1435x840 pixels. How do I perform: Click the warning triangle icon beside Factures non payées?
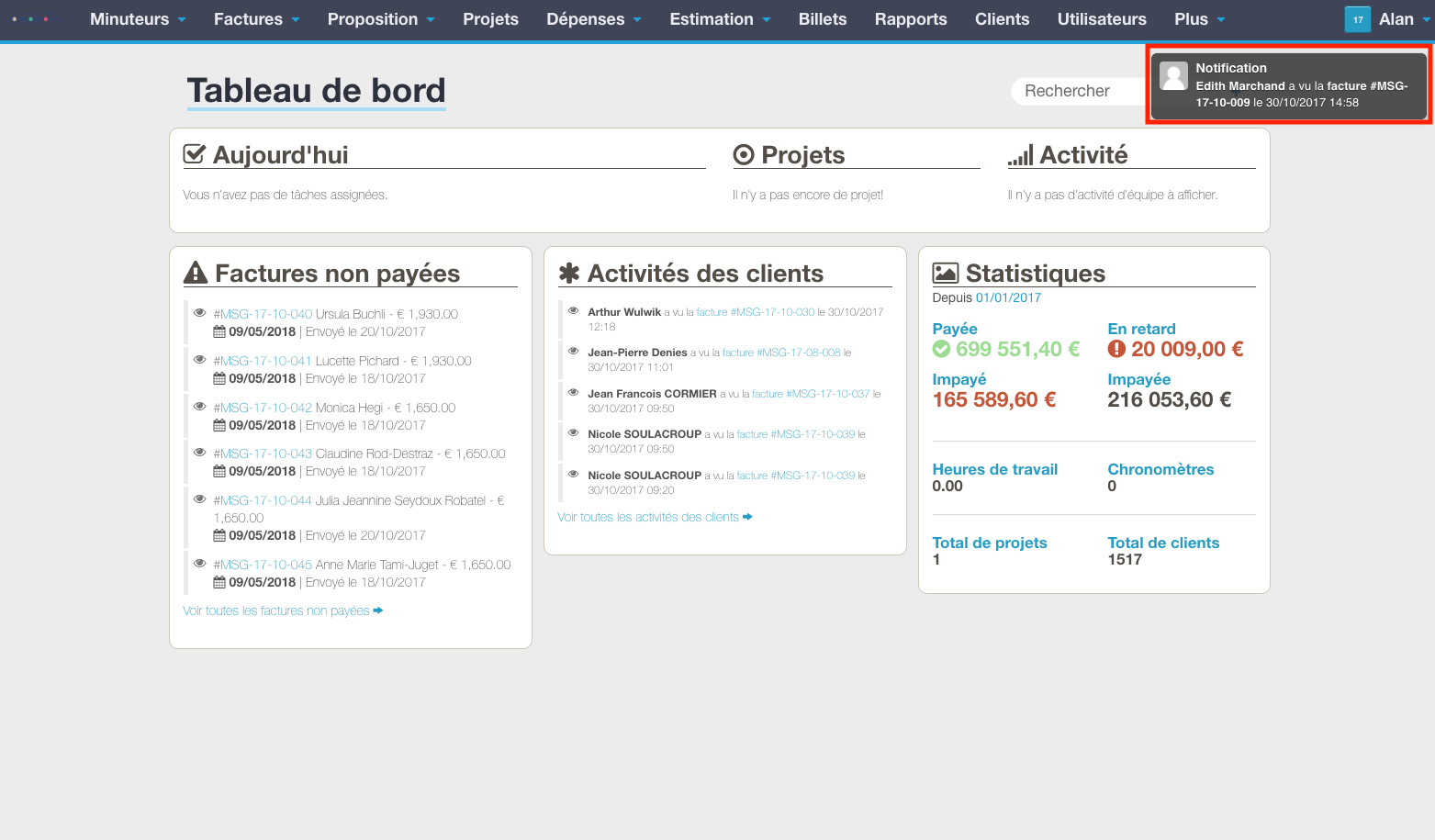(x=196, y=273)
